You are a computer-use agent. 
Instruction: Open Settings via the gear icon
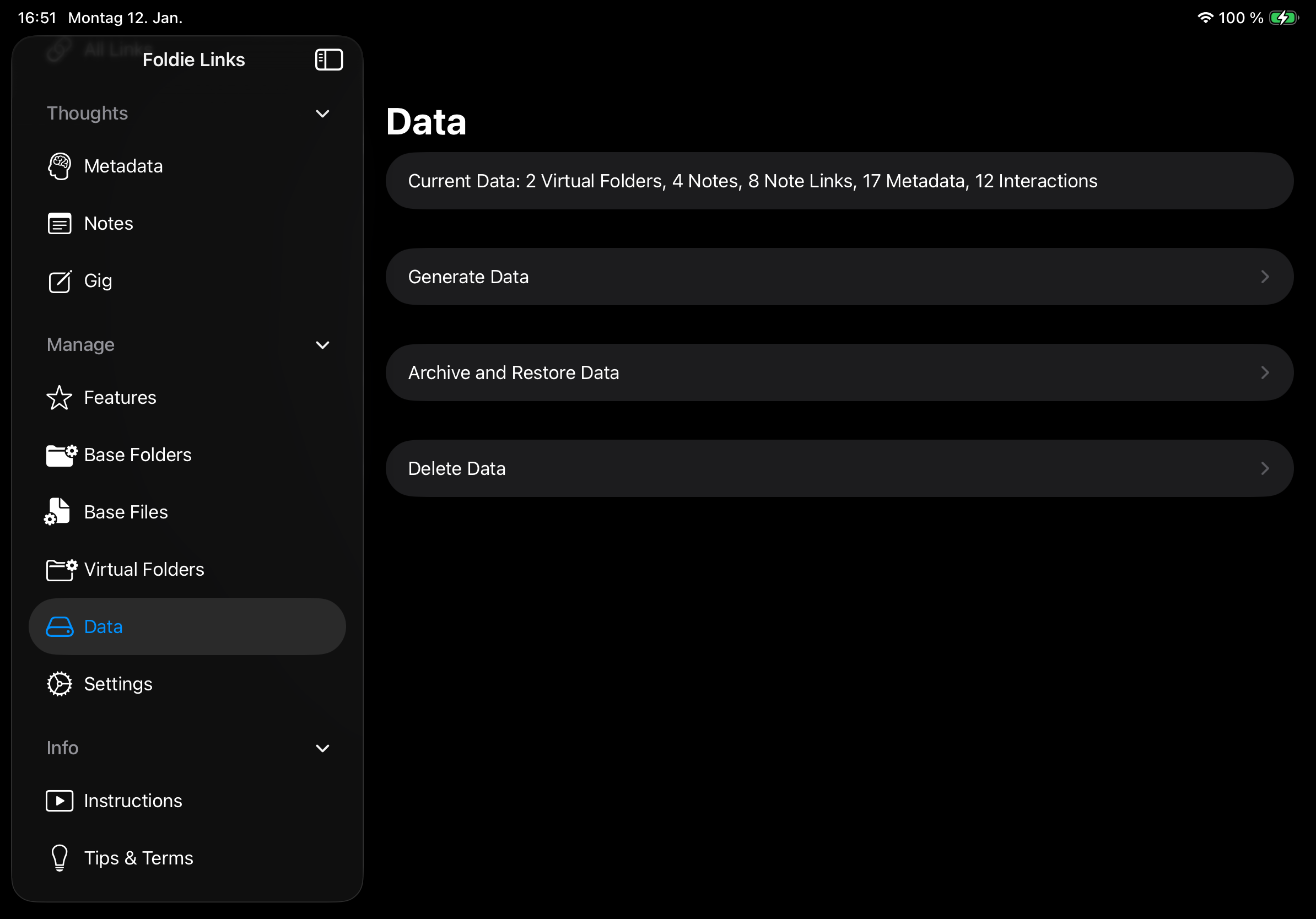pos(59,684)
